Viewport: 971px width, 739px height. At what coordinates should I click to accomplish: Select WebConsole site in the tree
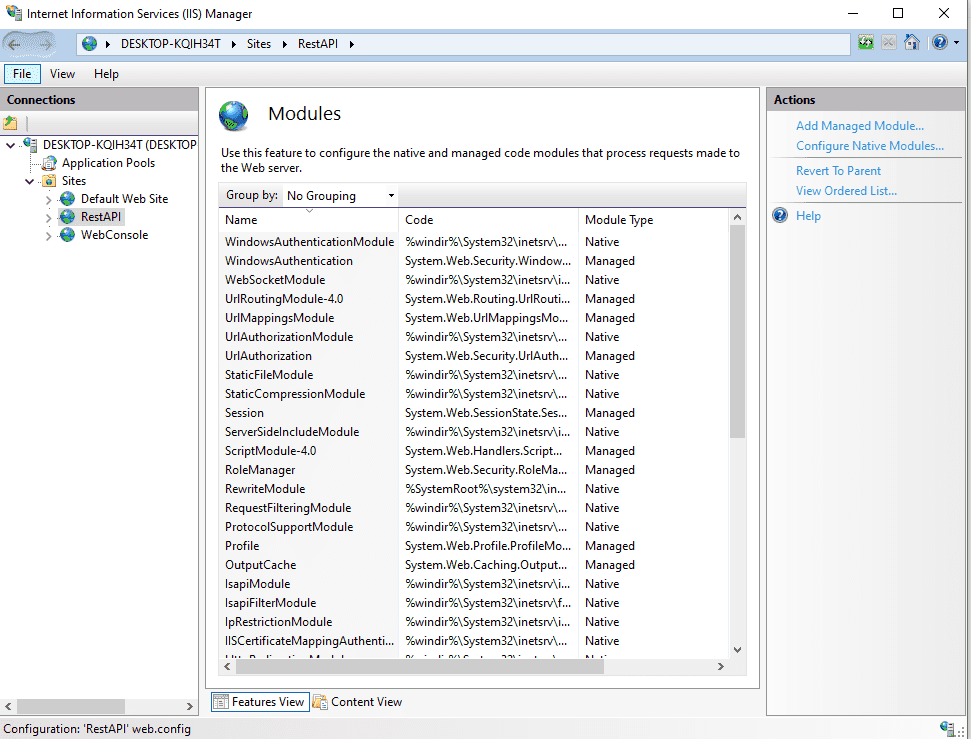point(115,235)
